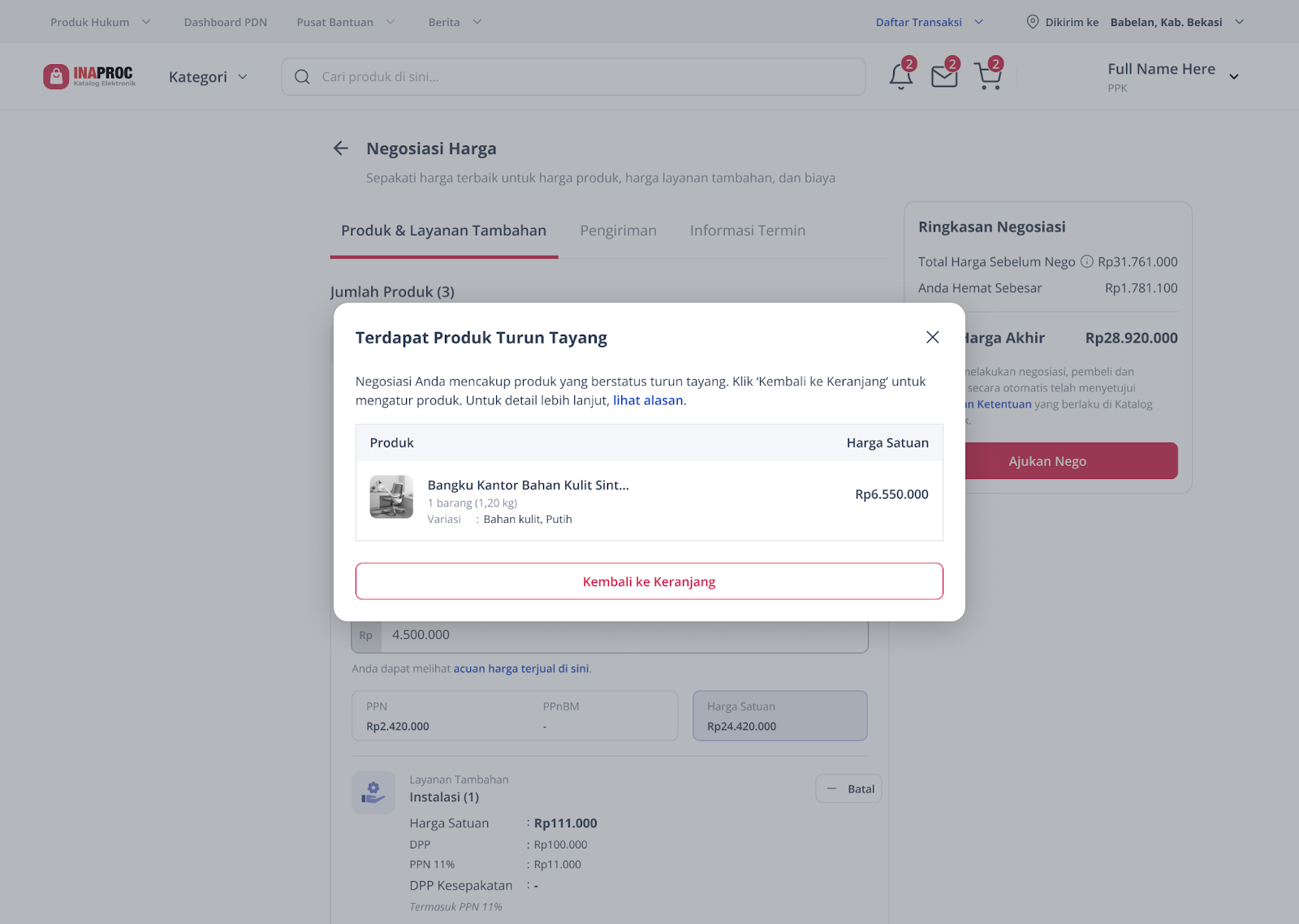Click the location pin icon near Dikirim ke
The width and height of the screenshot is (1299, 924).
(1033, 22)
